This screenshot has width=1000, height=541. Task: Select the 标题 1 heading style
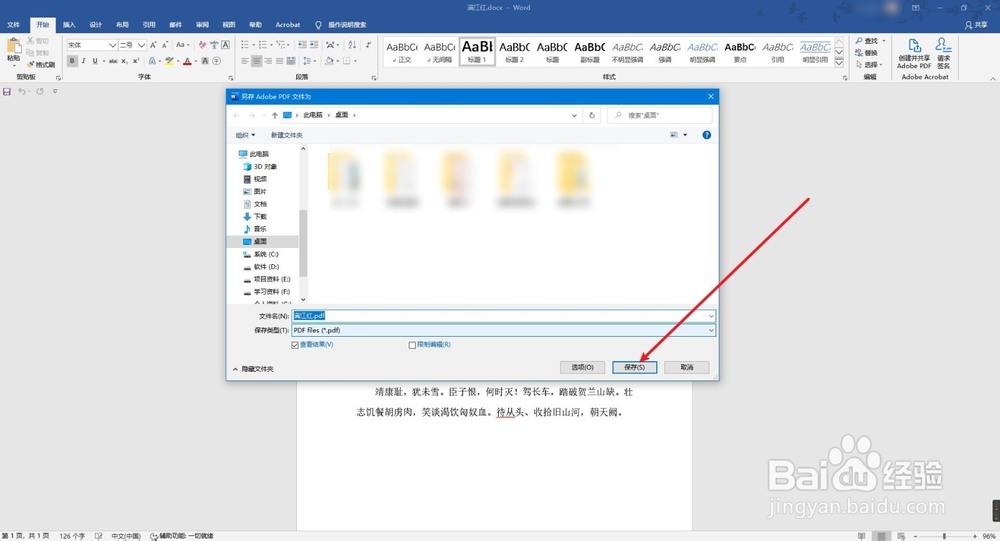click(x=477, y=51)
